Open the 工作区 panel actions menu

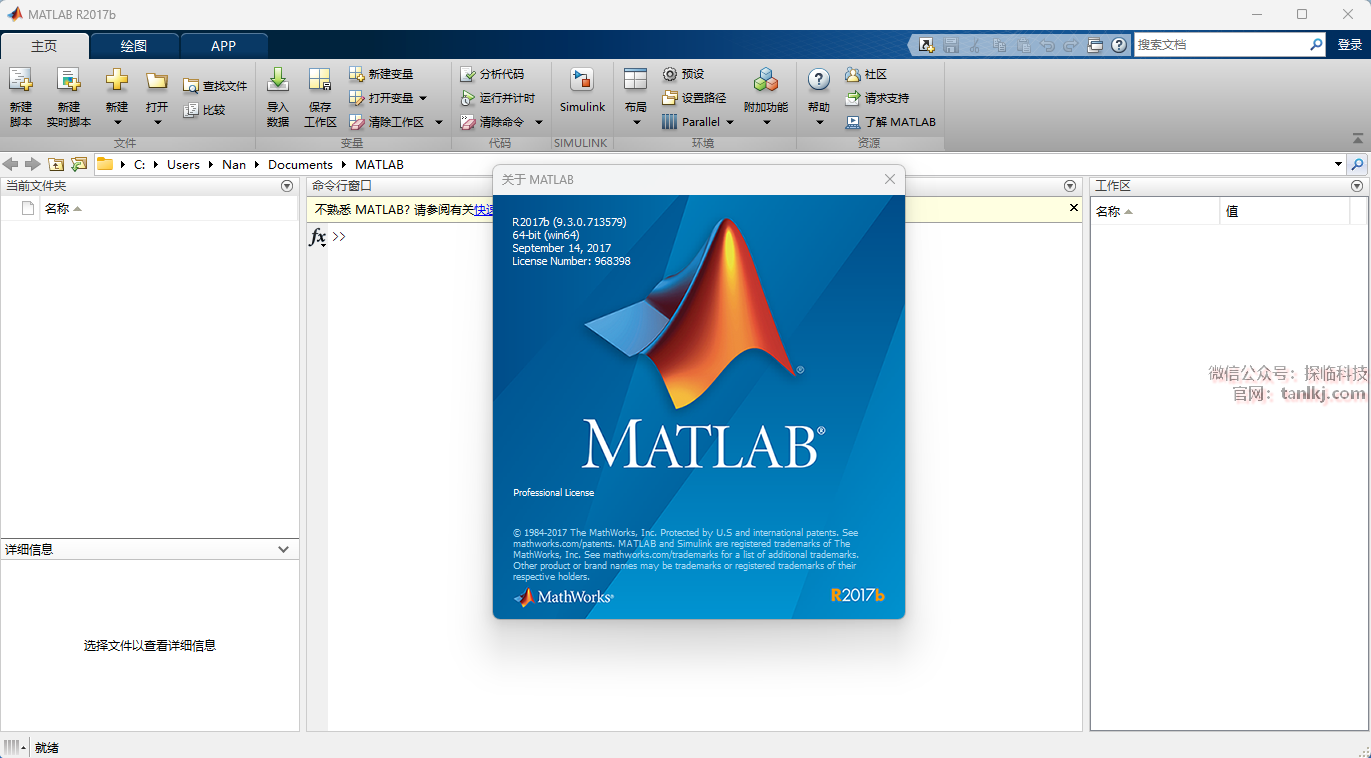[x=1357, y=186]
